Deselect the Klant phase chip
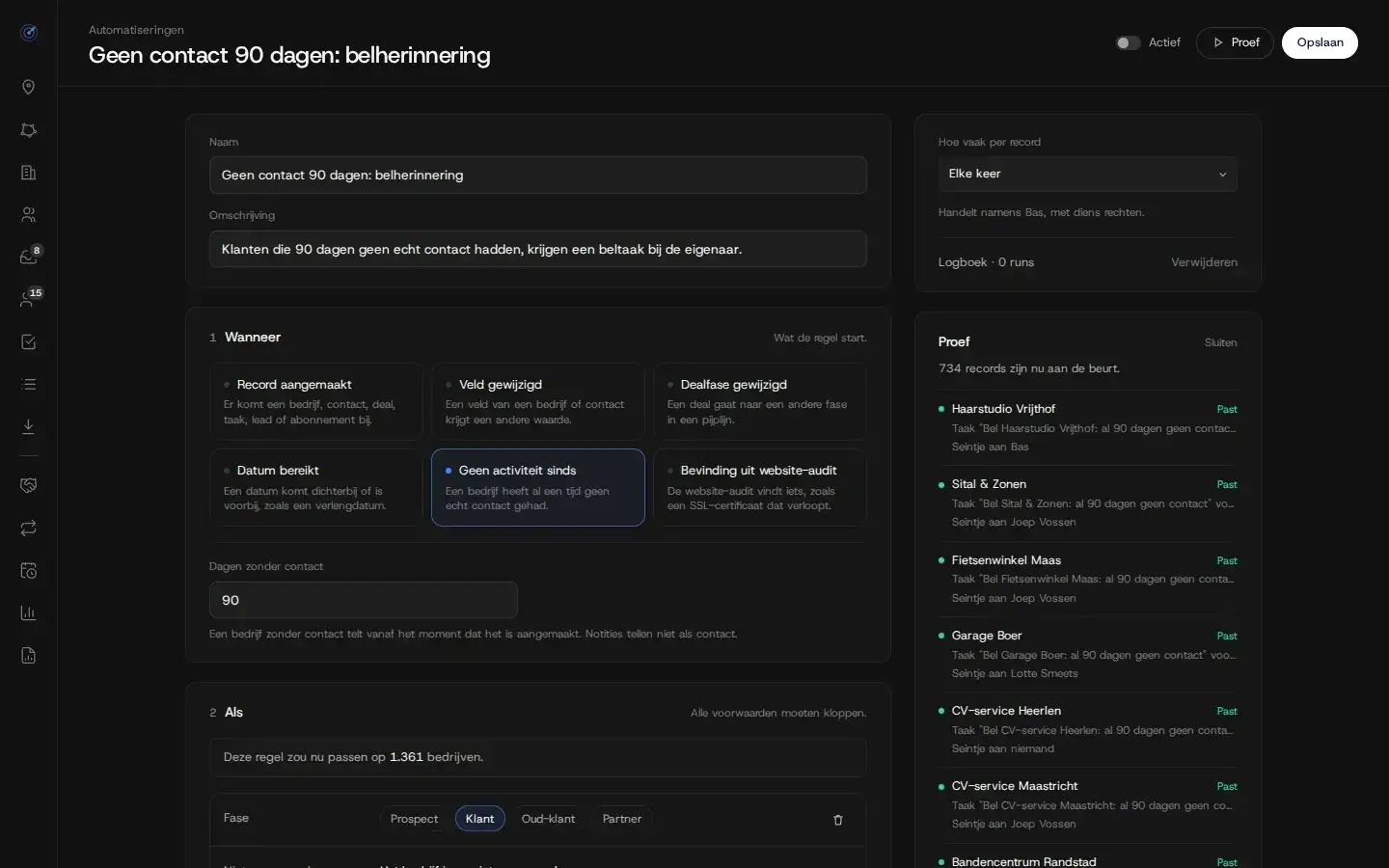1389x868 pixels. point(479,819)
